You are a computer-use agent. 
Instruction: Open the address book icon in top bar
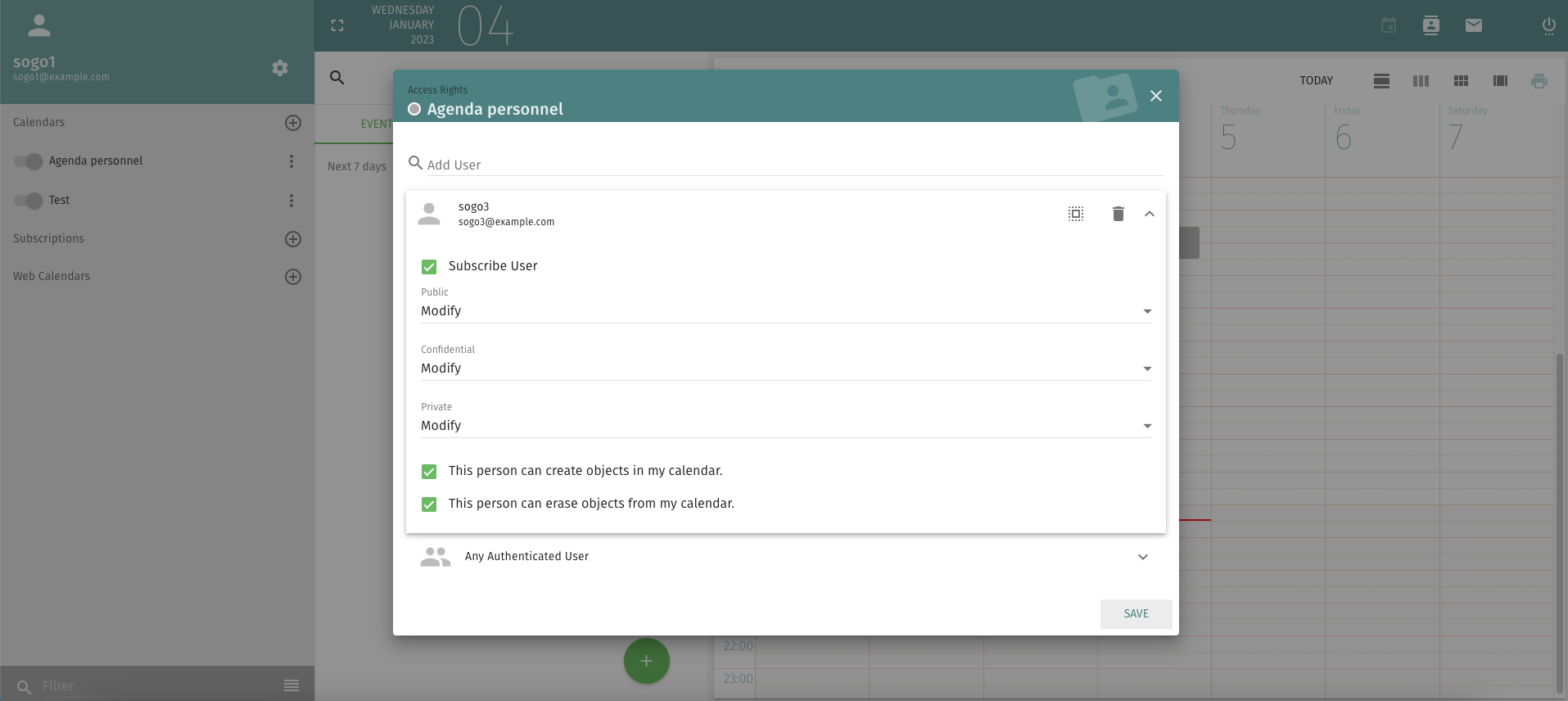click(1430, 25)
